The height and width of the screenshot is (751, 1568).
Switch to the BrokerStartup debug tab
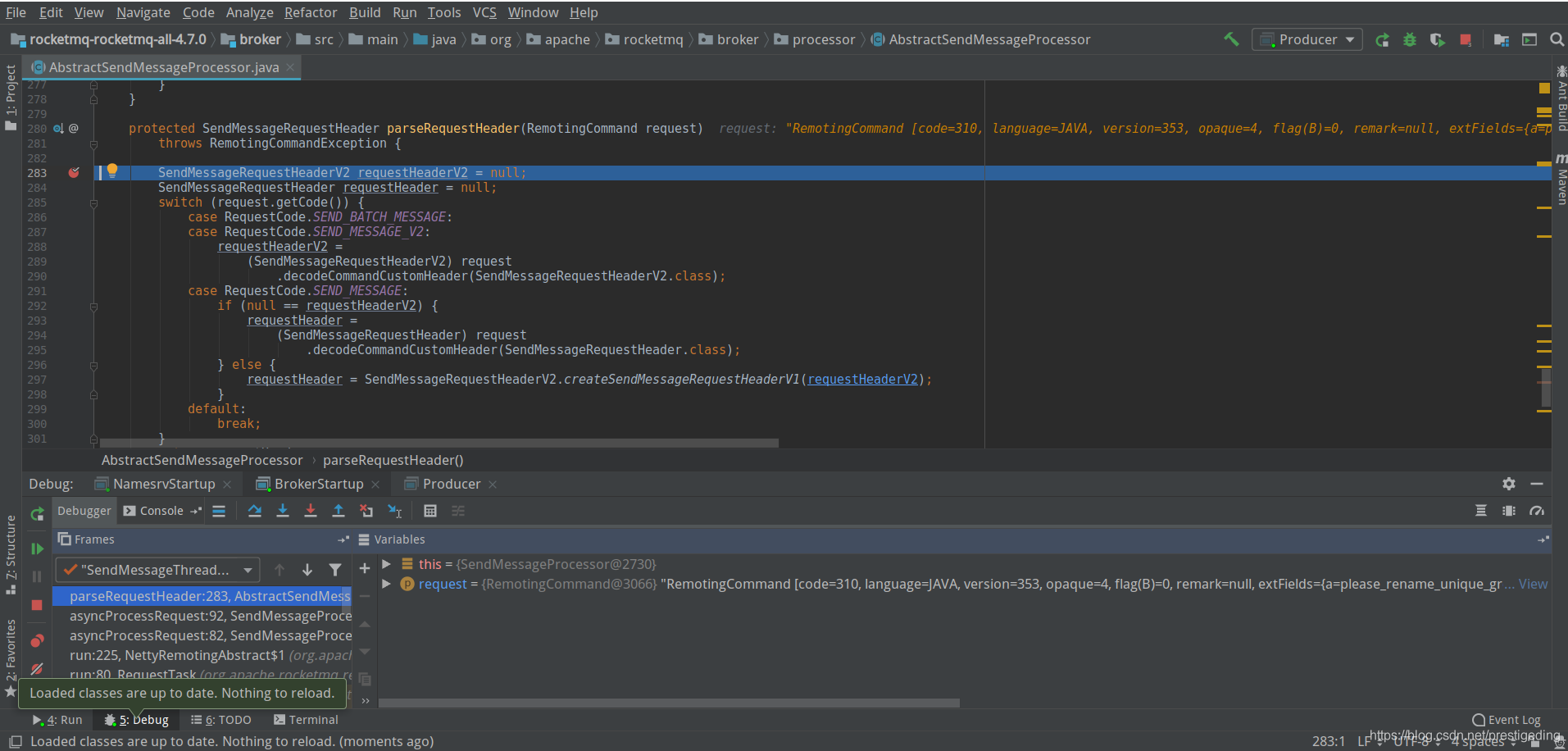click(x=318, y=484)
